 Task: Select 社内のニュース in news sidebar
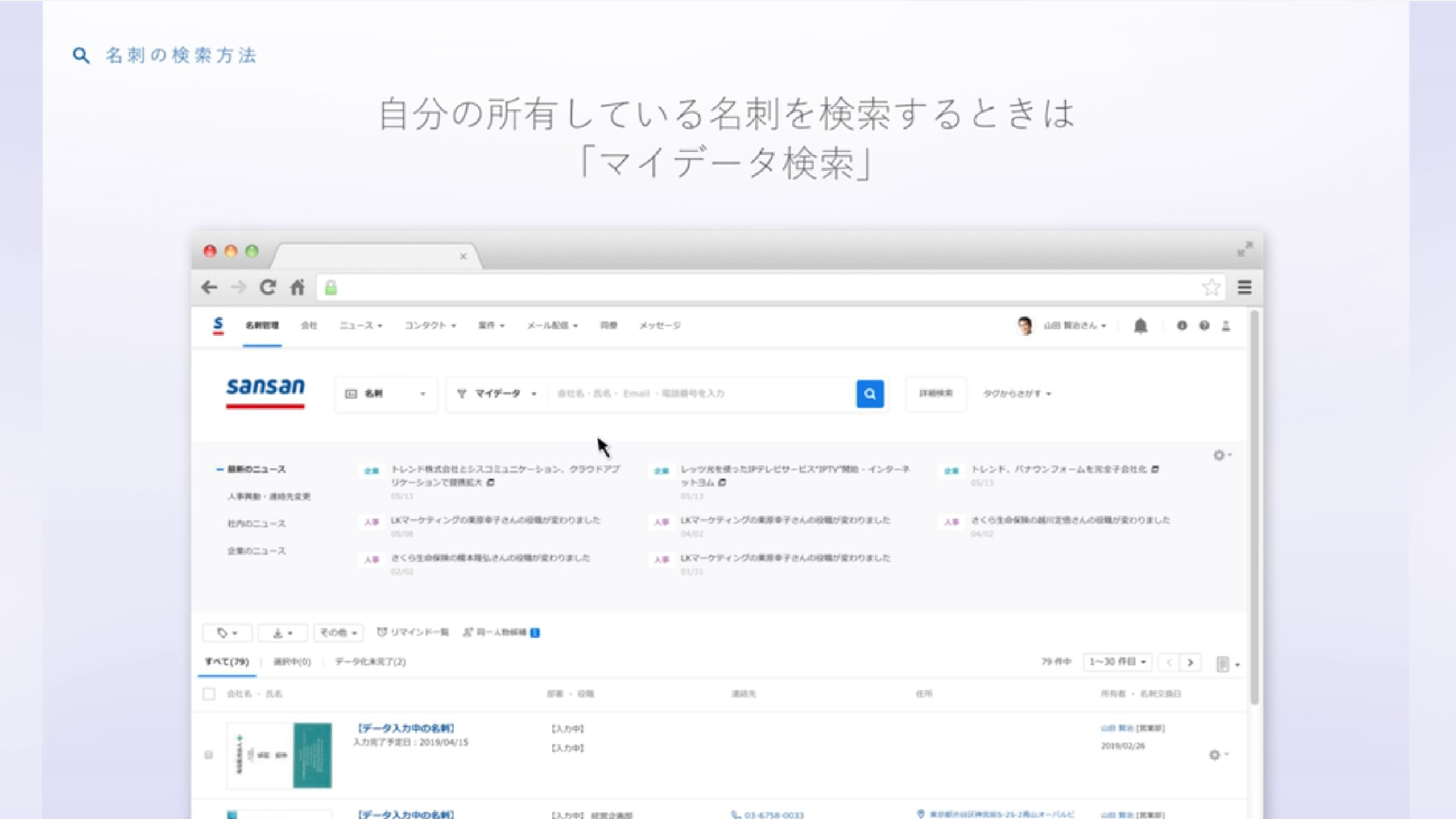click(x=257, y=524)
